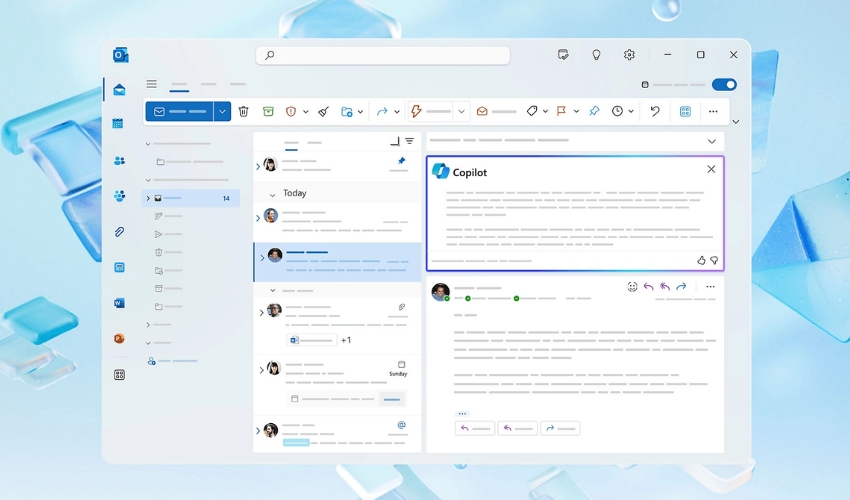This screenshot has height=500, width=850.
Task: Give Copilot summary a thumbs down
Action: tap(714, 260)
